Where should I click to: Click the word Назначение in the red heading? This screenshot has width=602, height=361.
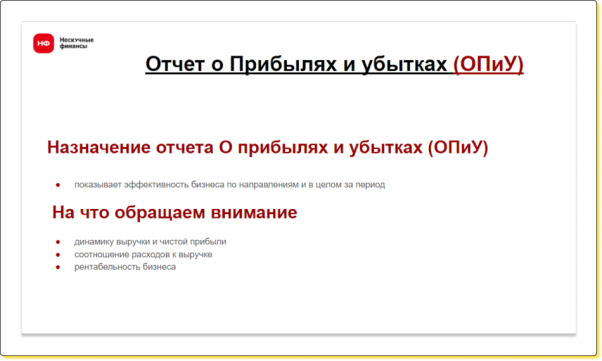99,147
